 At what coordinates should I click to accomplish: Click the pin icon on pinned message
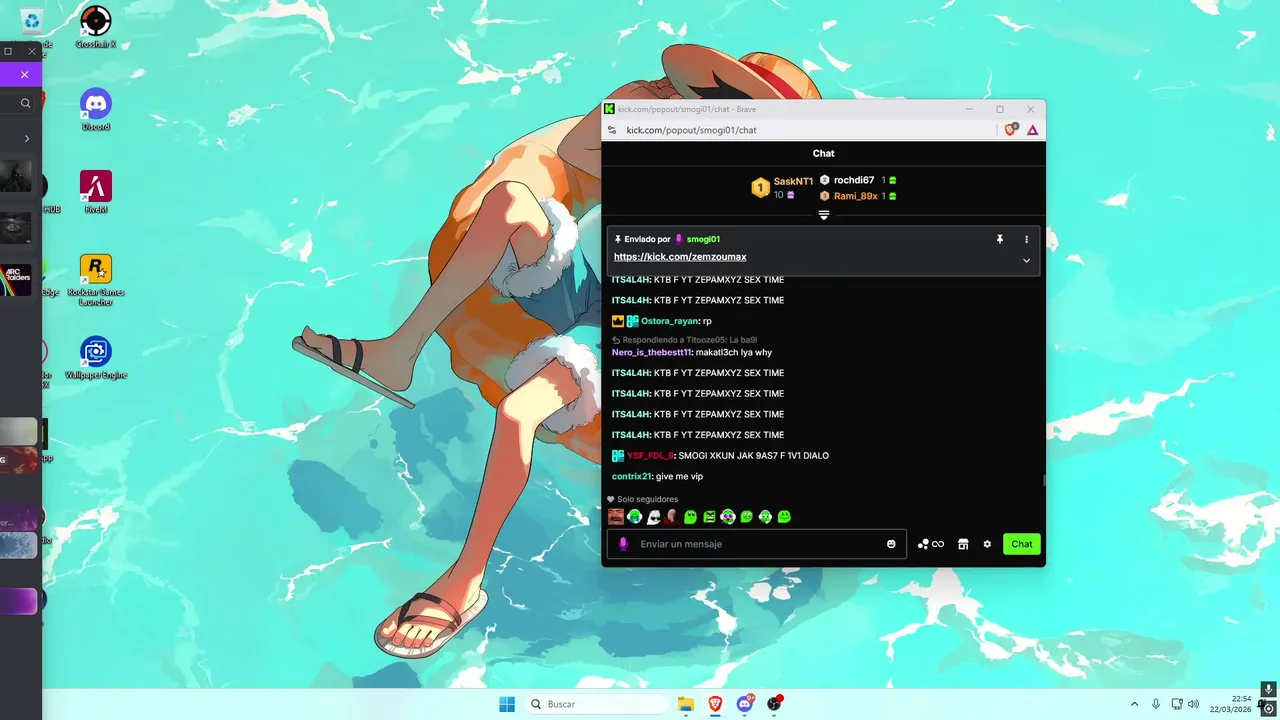(x=999, y=239)
